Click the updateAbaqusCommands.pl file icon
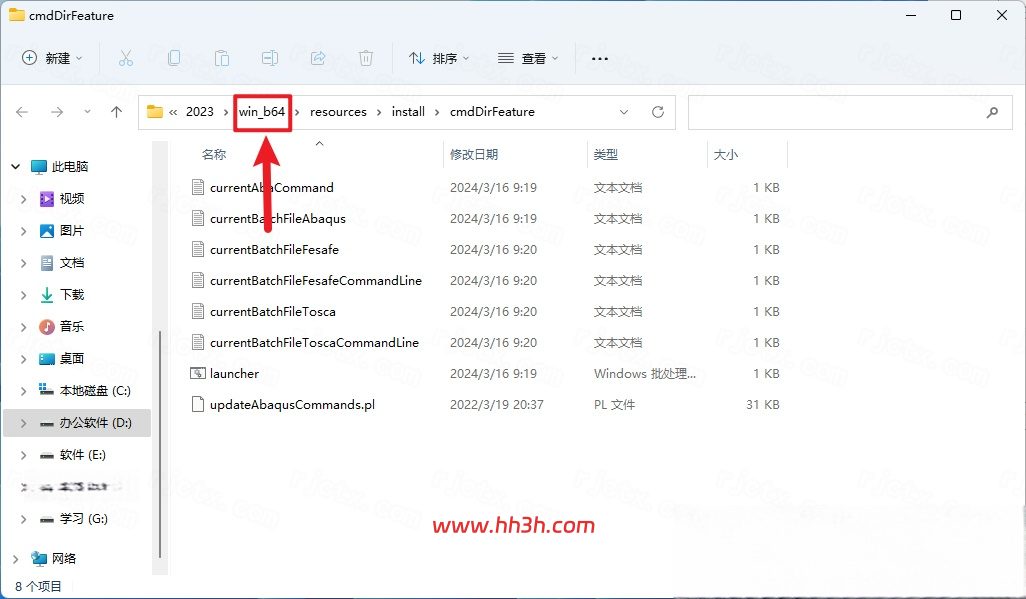1026x599 pixels. [x=198, y=405]
